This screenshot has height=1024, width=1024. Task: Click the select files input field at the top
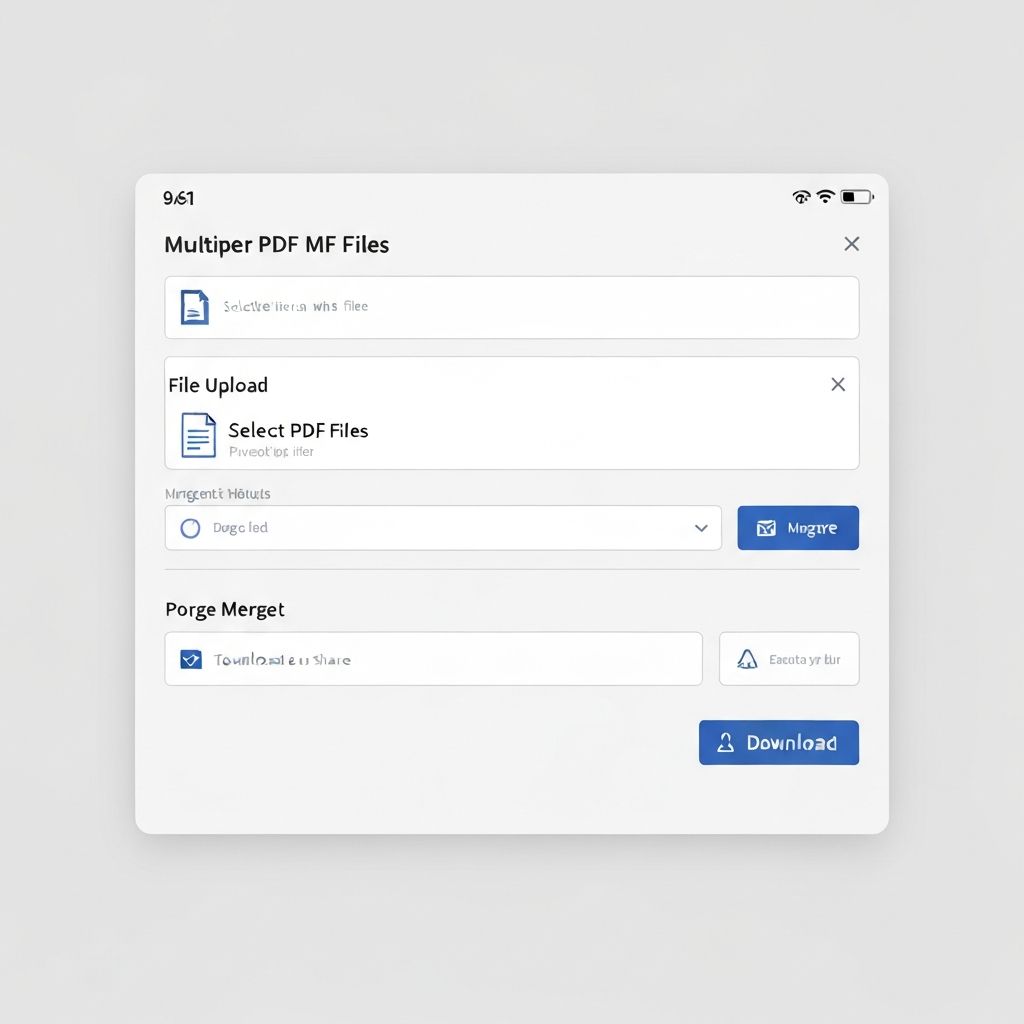point(512,306)
